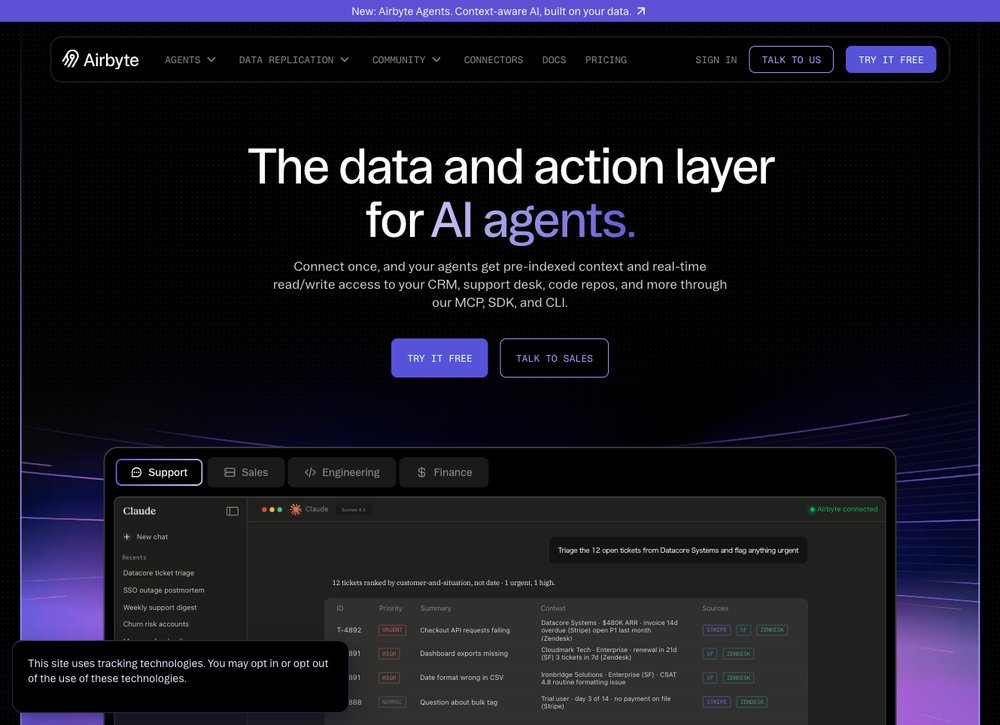Click the green Airbyte connected status dot
1000x725 pixels.
812,509
